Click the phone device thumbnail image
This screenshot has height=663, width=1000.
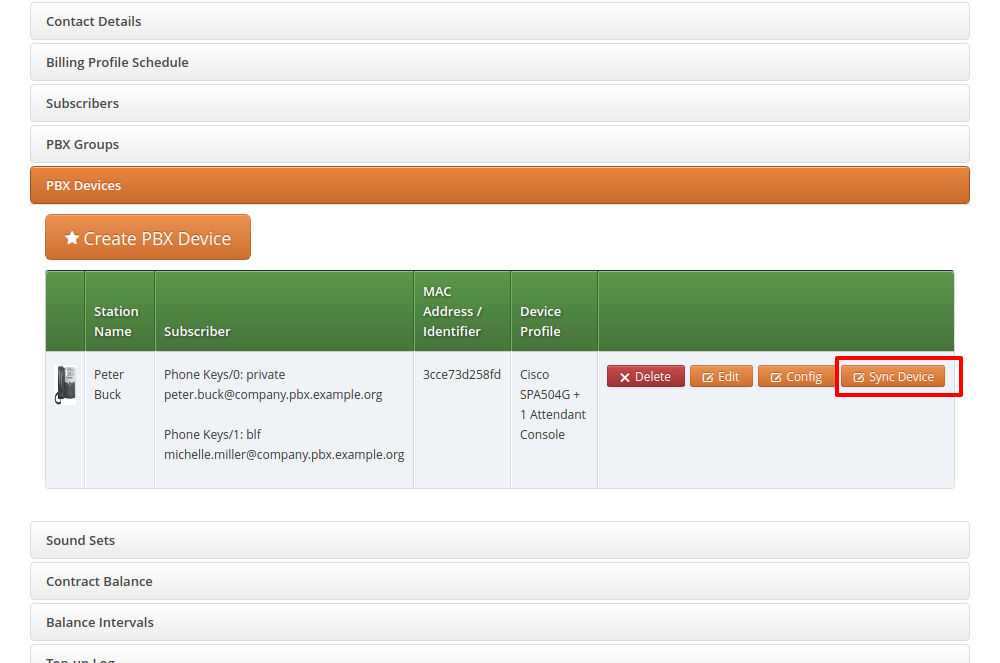click(x=65, y=384)
